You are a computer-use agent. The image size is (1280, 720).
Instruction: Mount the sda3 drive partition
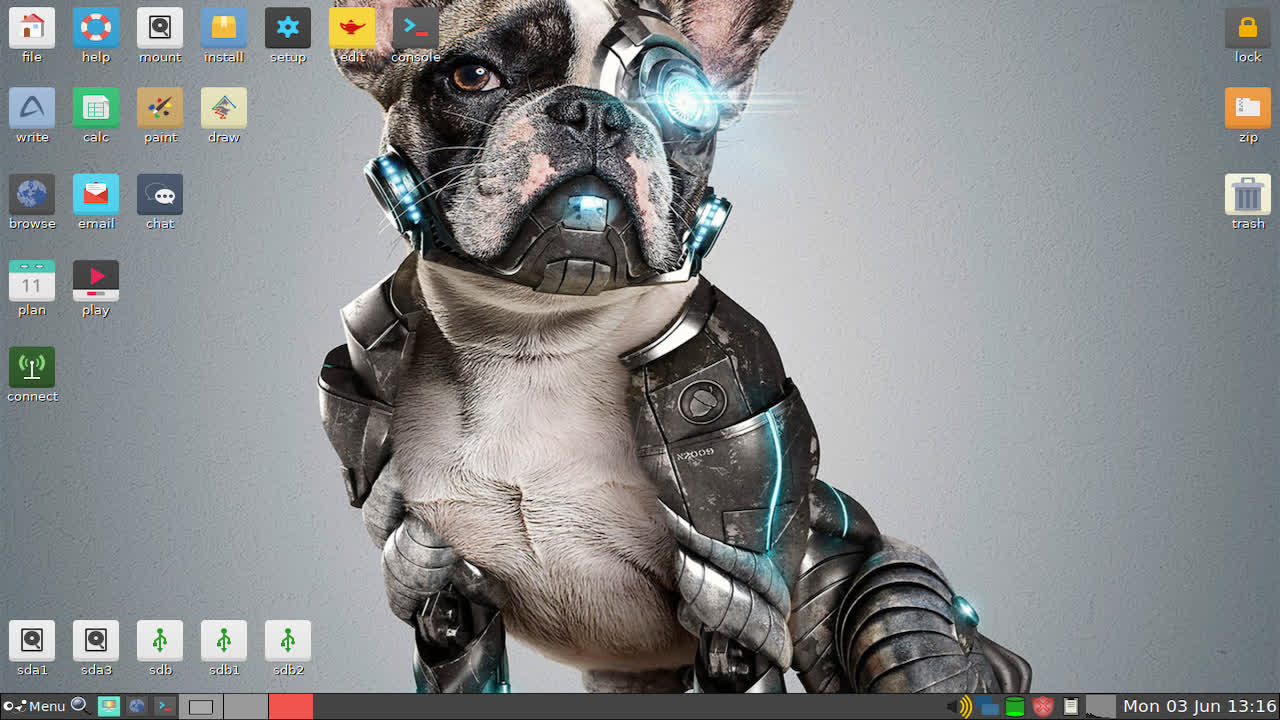click(x=96, y=641)
